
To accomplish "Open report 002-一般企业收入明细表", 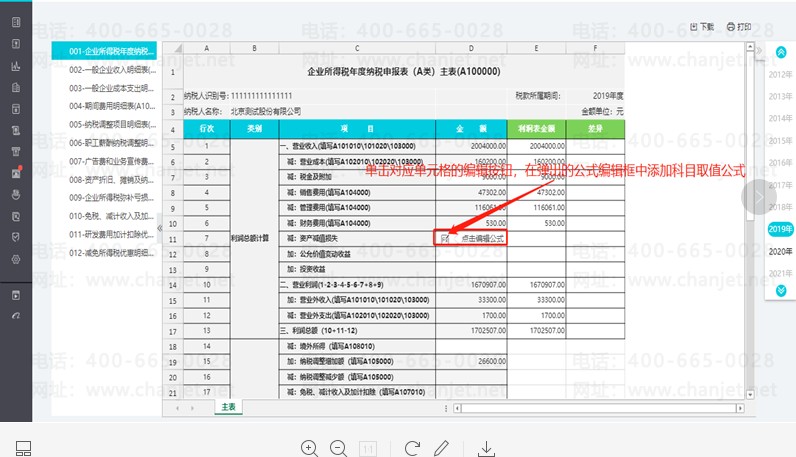I will (112, 70).
